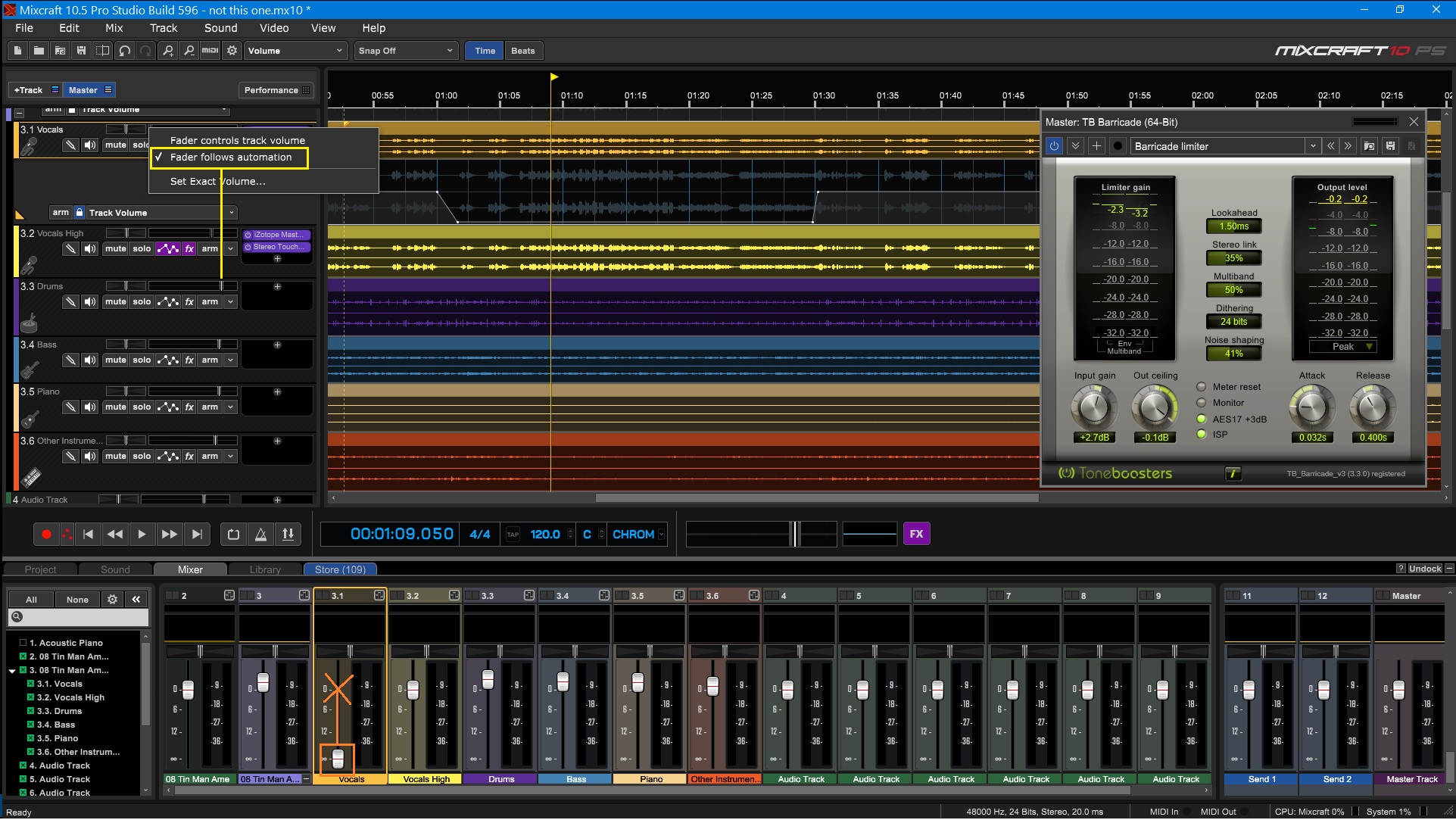Click the Performance panel button

click(x=276, y=90)
